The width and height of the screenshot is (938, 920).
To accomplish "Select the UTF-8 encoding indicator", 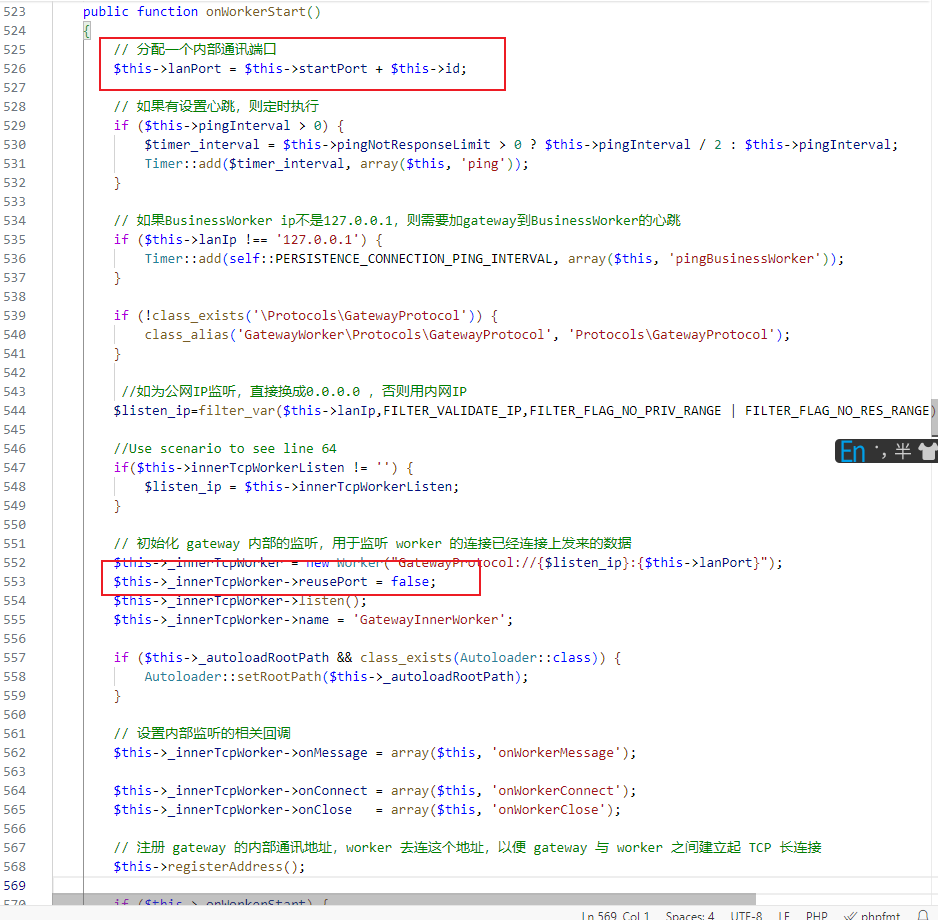I will (x=746, y=915).
